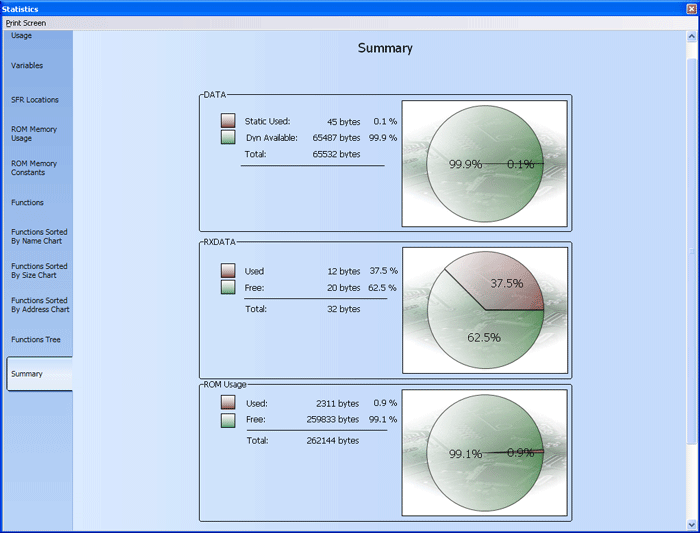Click the '37.5 %' value in the RXDATA table

pos(383,271)
